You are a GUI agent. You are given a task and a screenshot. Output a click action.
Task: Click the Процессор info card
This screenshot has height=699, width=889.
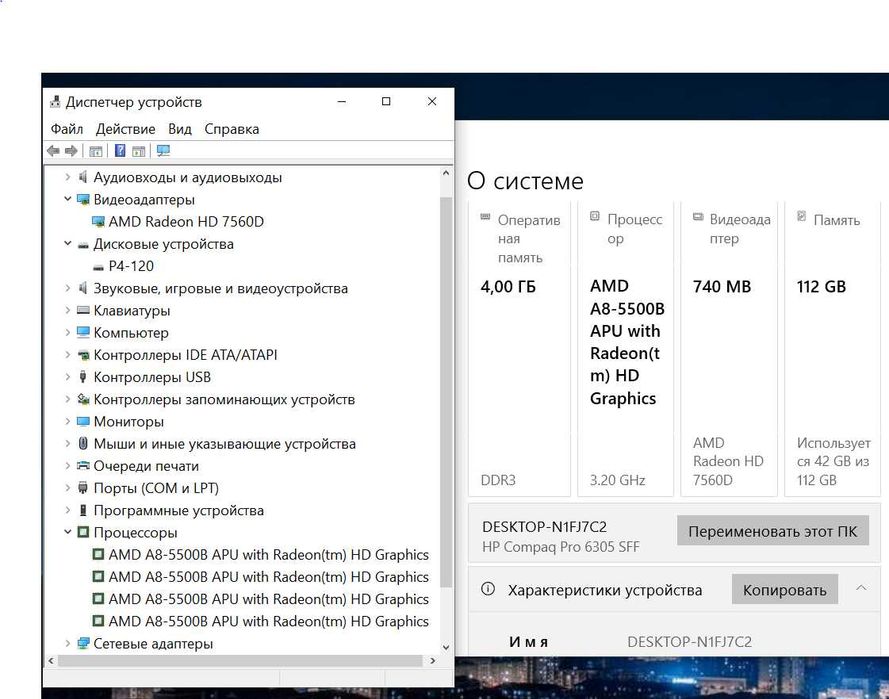(625, 348)
